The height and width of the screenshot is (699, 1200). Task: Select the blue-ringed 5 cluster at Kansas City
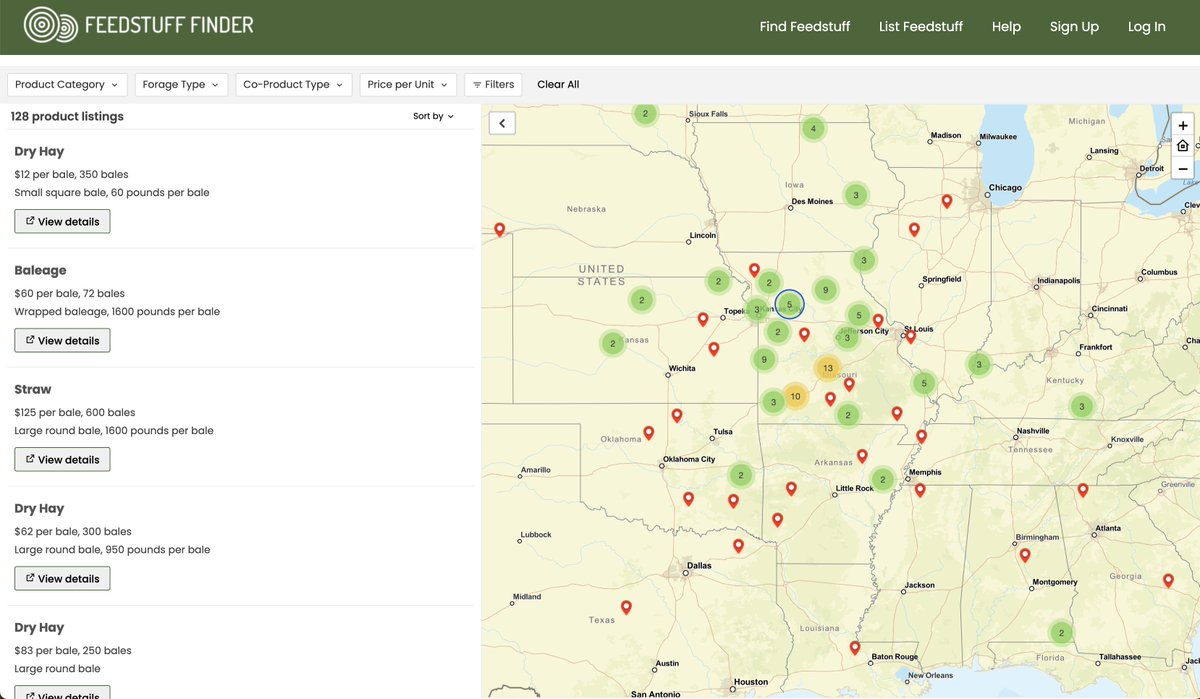tap(789, 304)
